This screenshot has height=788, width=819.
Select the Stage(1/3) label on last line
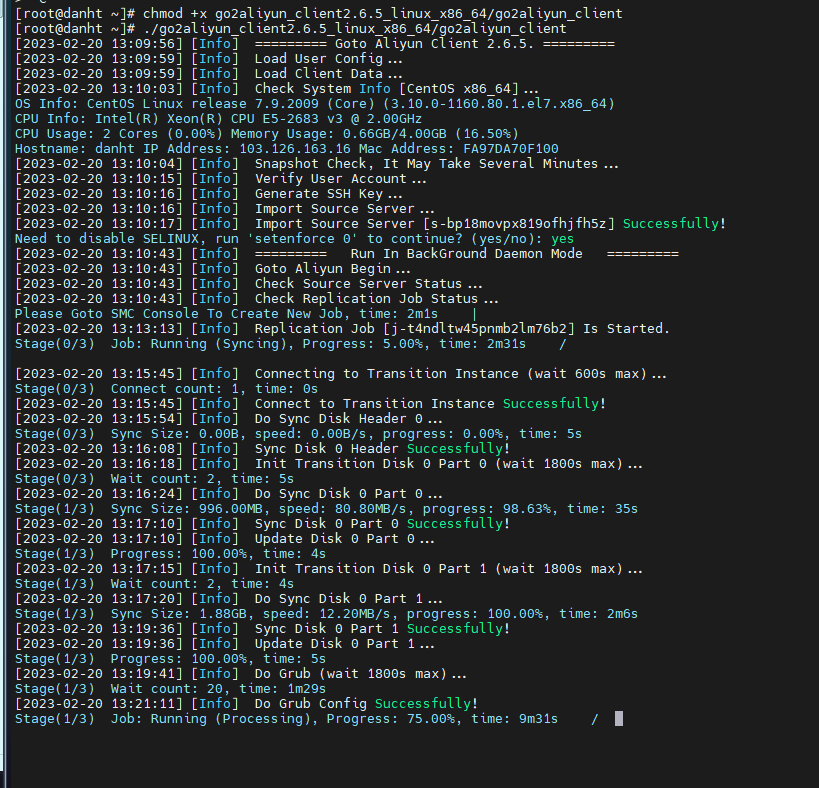coord(54,718)
